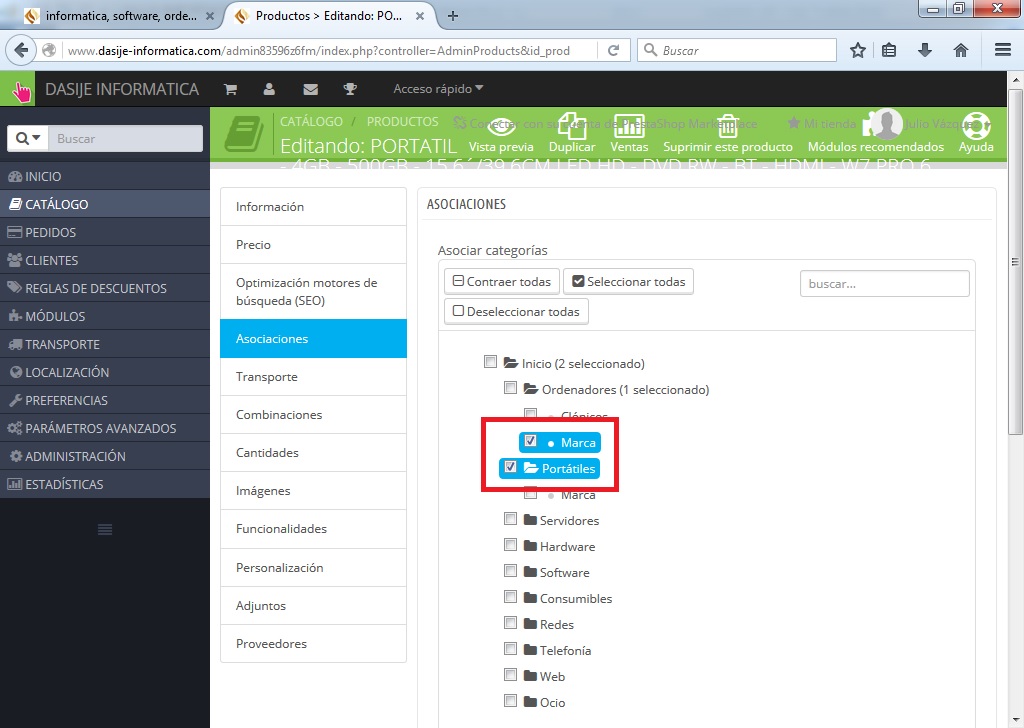Screen dimensions: 1024x728
Task: Click Suprimir este producto trash icon
Action: pyautogui.click(x=728, y=126)
